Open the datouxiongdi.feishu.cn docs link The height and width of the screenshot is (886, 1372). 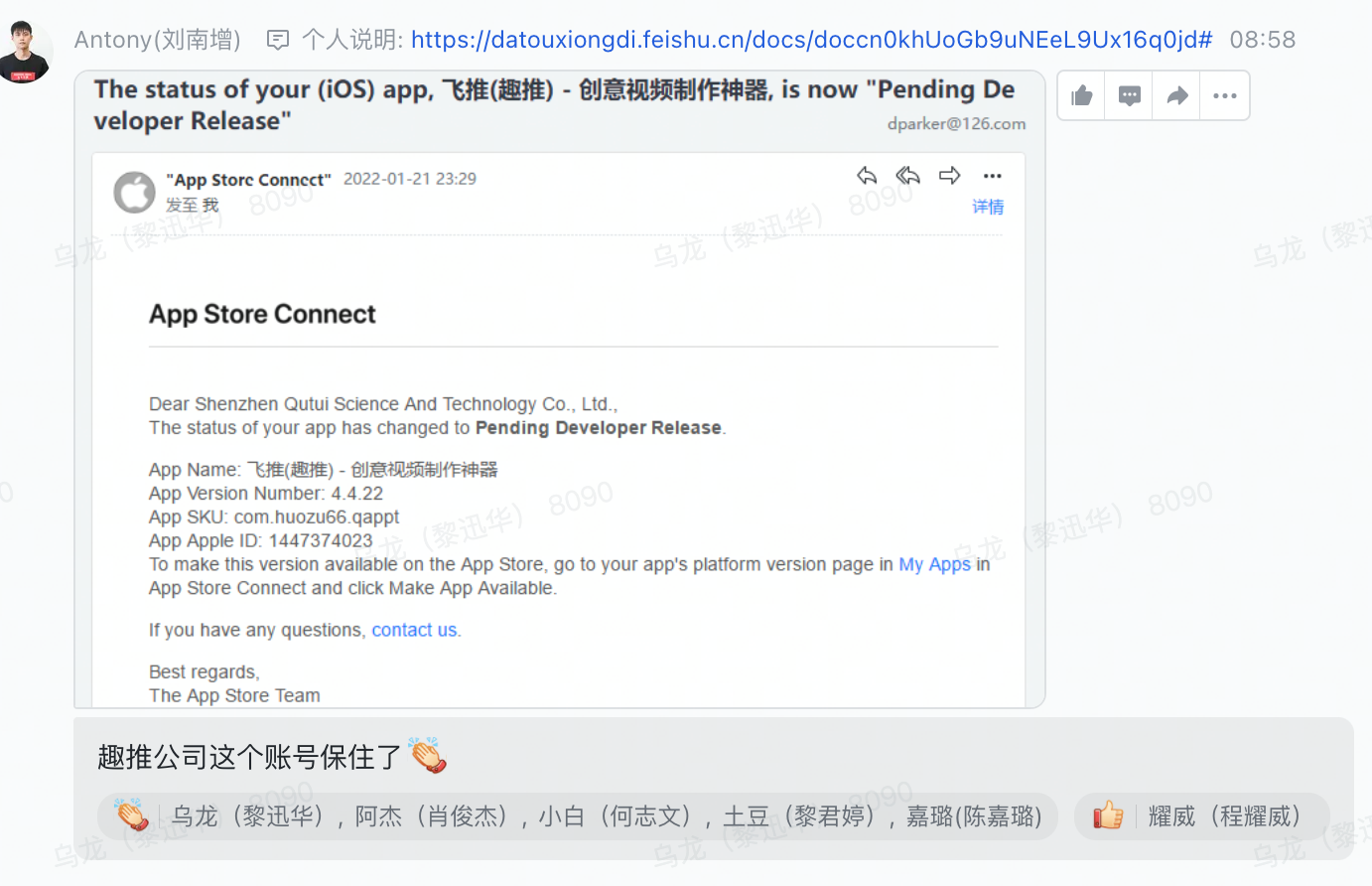point(811,40)
